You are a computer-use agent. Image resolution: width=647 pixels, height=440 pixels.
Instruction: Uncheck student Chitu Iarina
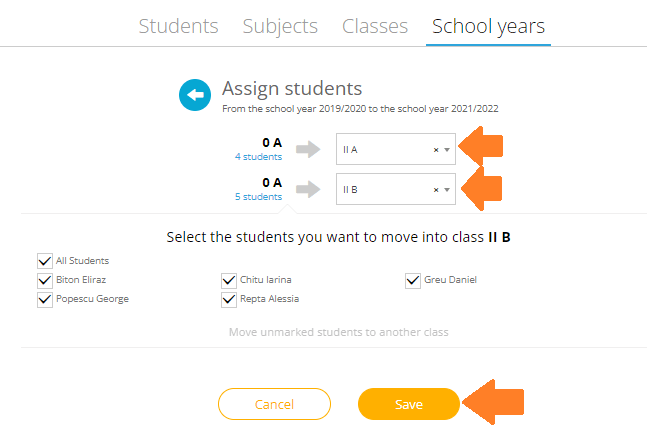pos(229,280)
